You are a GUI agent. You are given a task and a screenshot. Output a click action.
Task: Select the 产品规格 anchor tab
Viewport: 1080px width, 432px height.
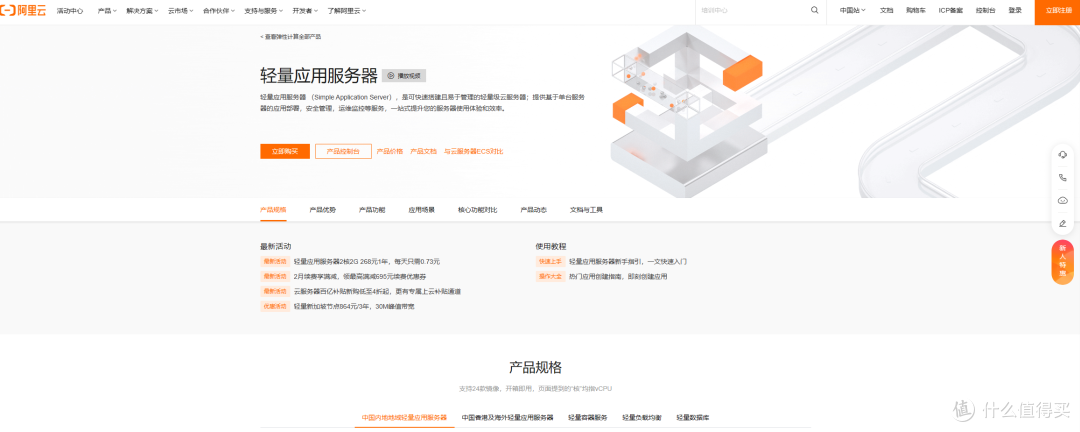273,209
